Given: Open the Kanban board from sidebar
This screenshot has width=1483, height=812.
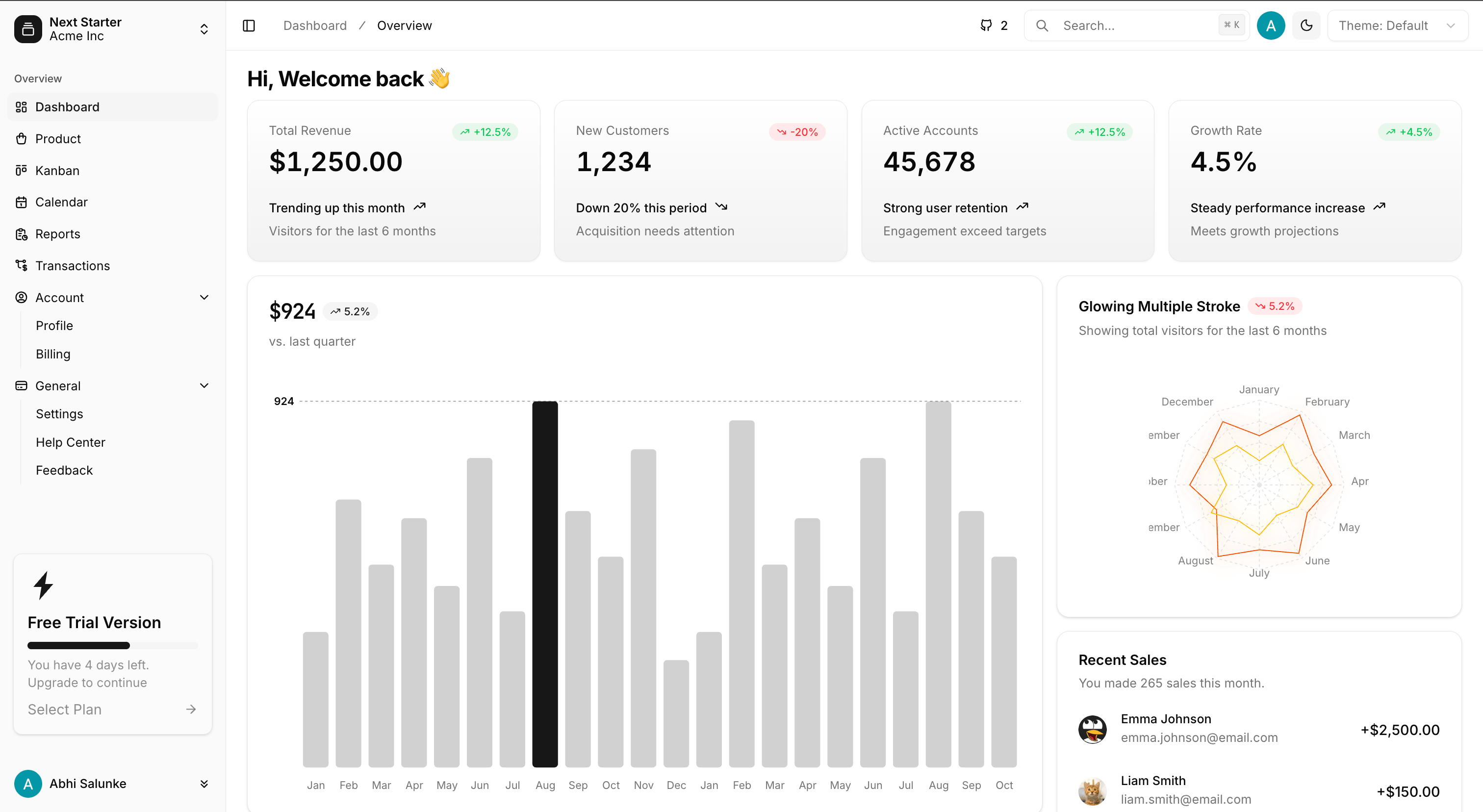Looking at the screenshot, I should tap(57, 170).
